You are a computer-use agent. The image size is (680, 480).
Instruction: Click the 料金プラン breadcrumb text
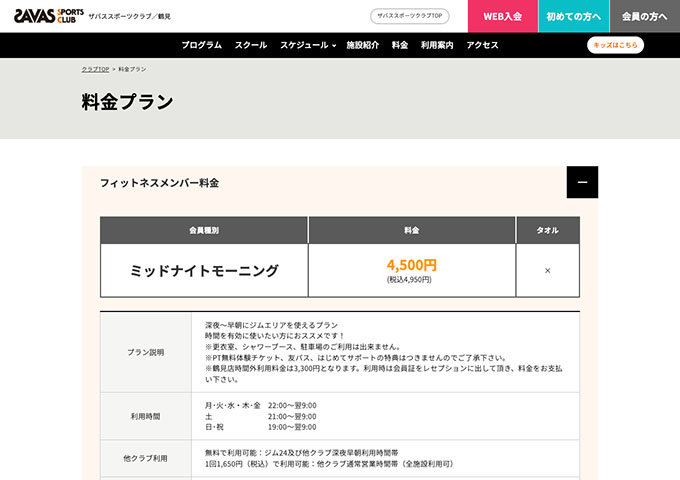coord(132,69)
